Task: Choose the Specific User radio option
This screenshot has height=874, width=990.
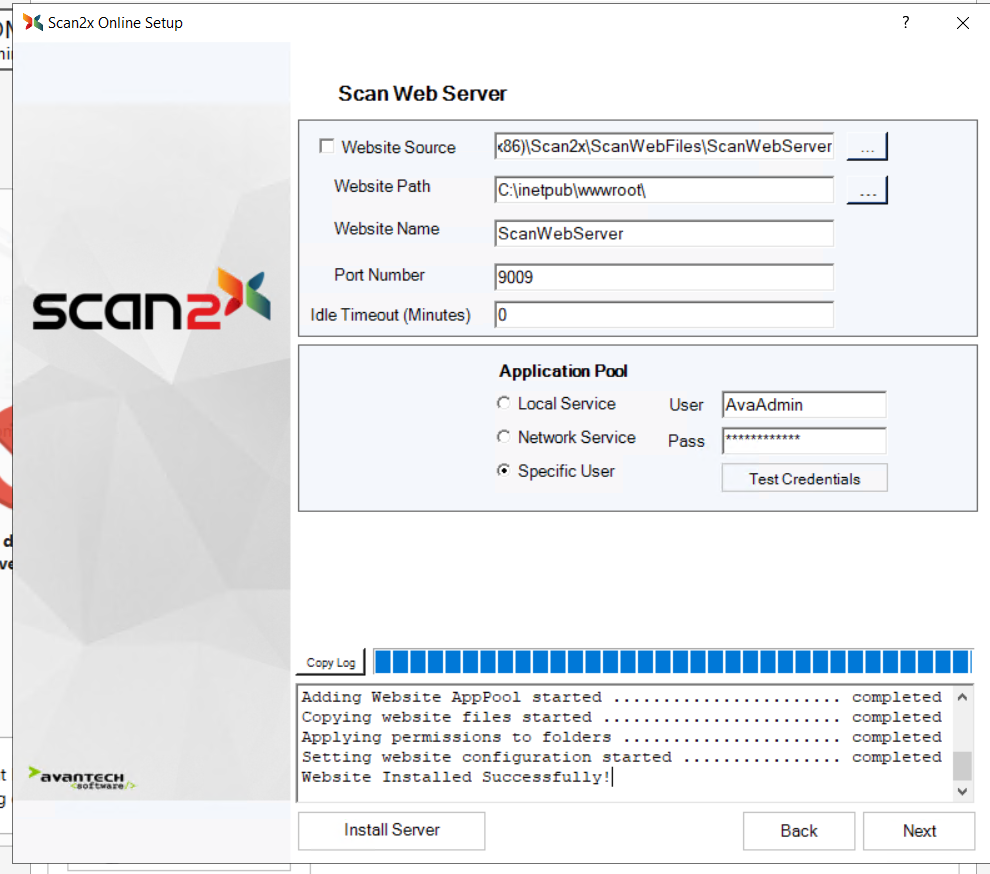Action: click(x=503, y=471)
